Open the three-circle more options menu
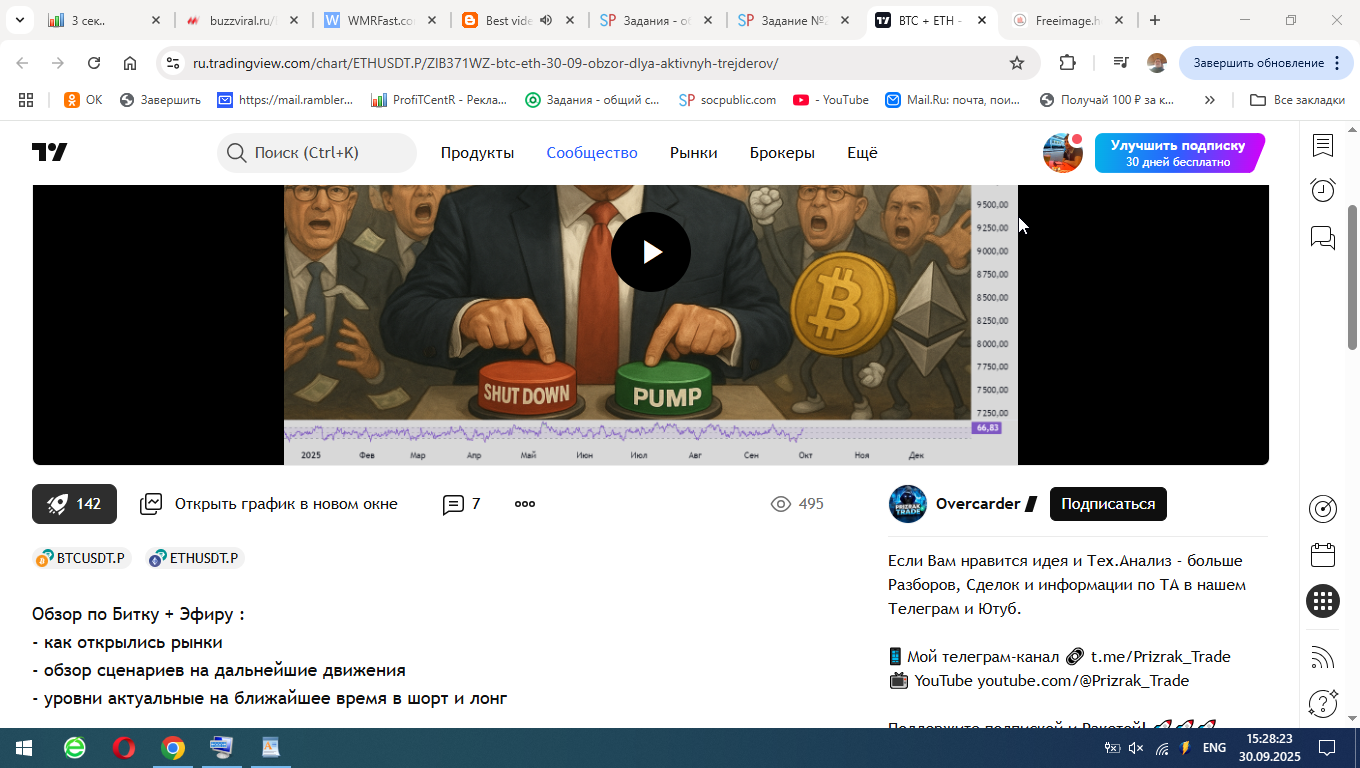 click(525, 504)
